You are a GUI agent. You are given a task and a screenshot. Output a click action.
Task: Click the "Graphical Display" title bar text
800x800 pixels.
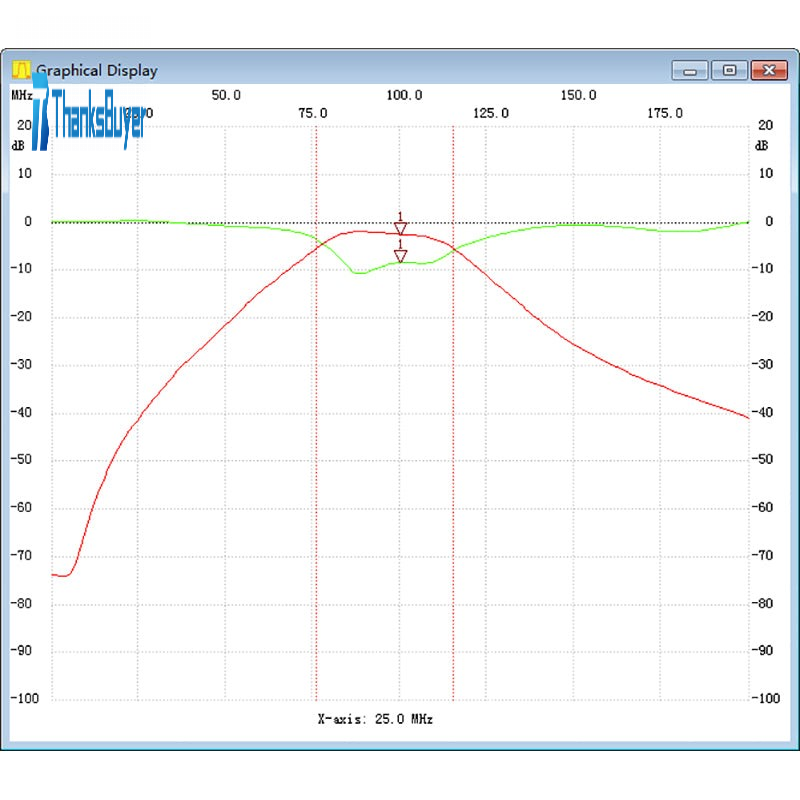(x=97, y=70)
